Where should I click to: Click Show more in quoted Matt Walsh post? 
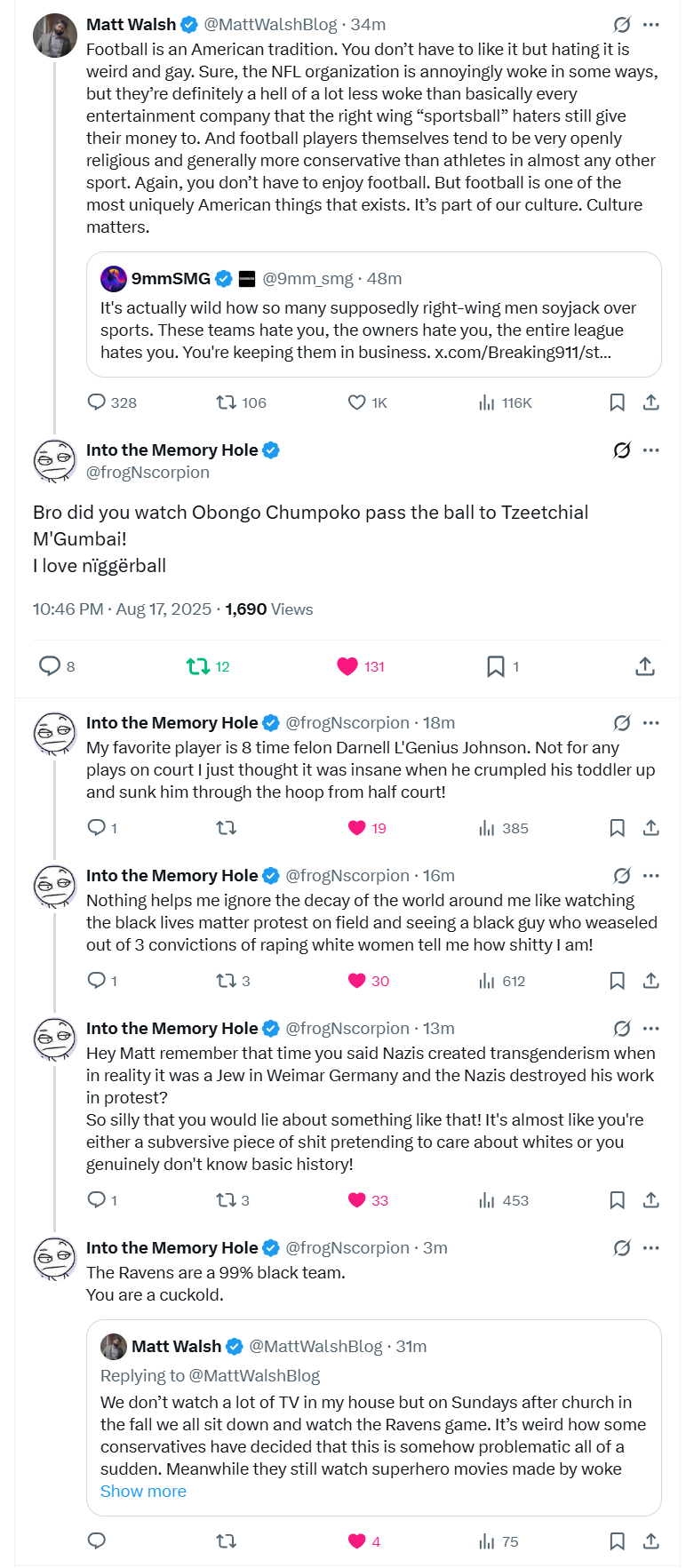(x=143, y=1491)
